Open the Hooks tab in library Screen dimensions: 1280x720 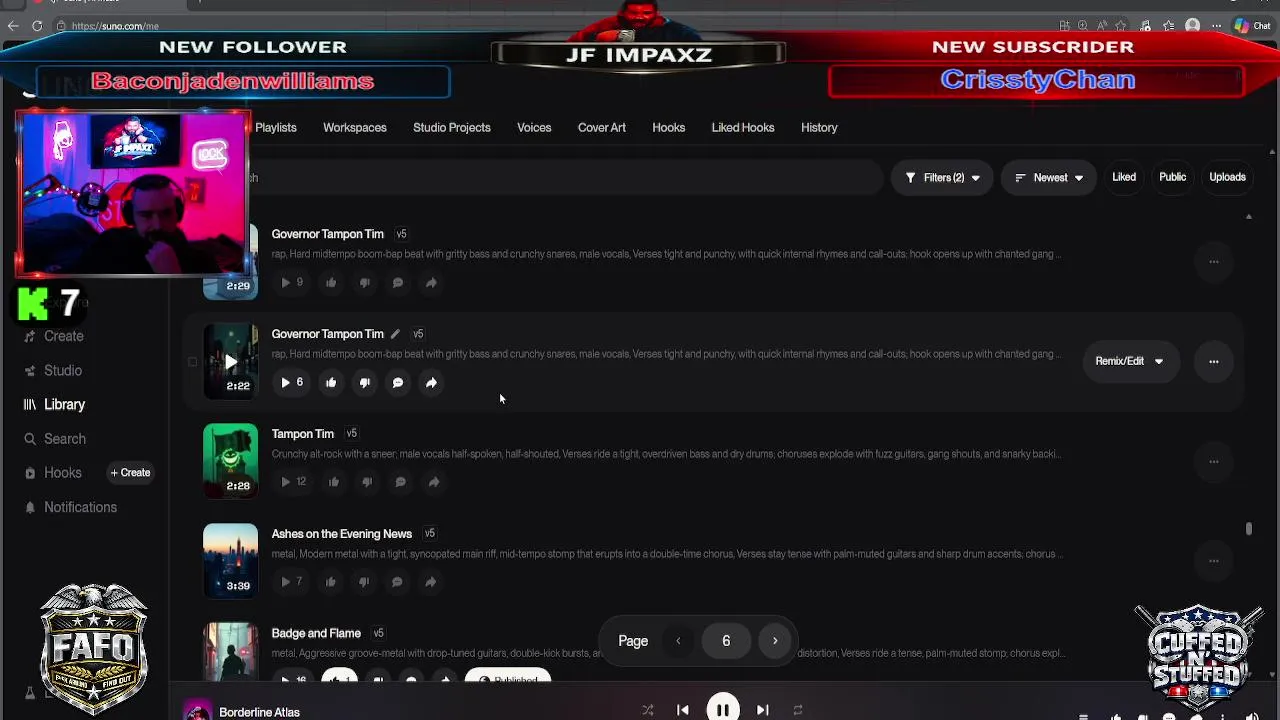pyautogui.click(x=669, y=128)
